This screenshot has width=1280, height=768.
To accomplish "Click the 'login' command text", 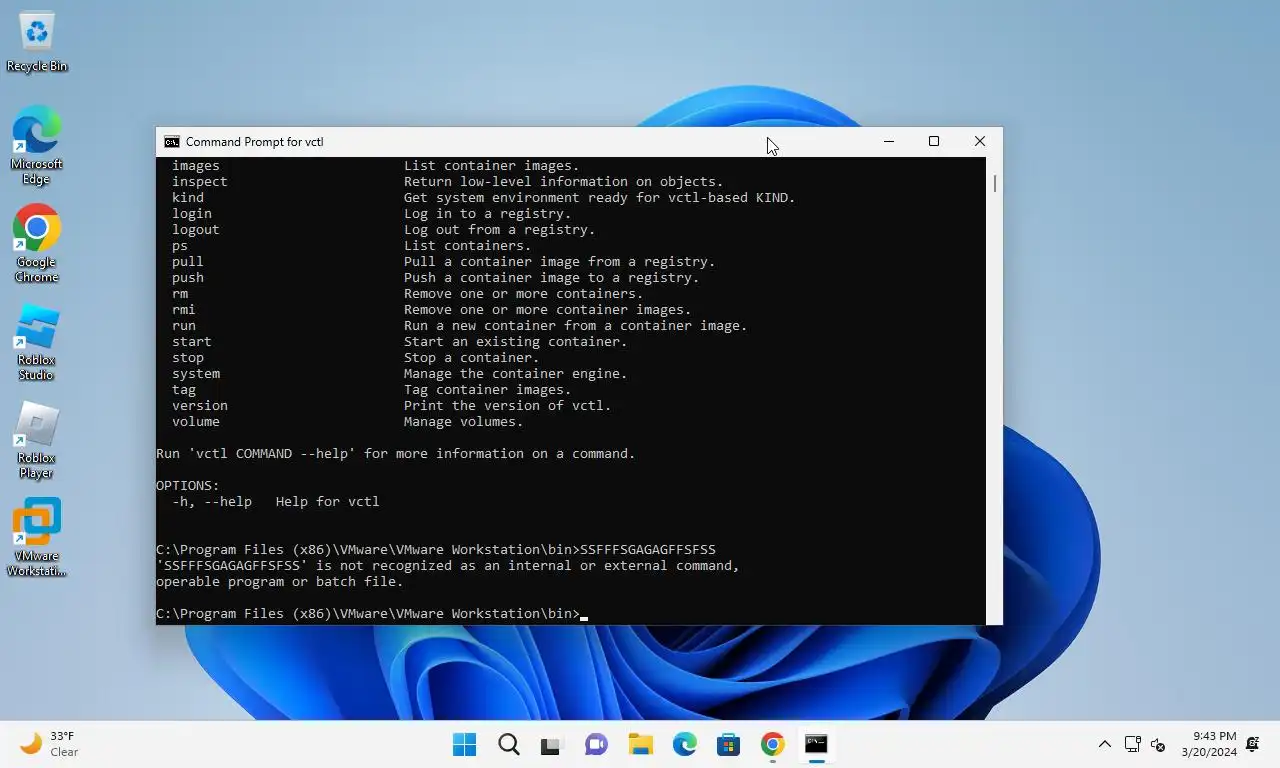I will [192, 214].
